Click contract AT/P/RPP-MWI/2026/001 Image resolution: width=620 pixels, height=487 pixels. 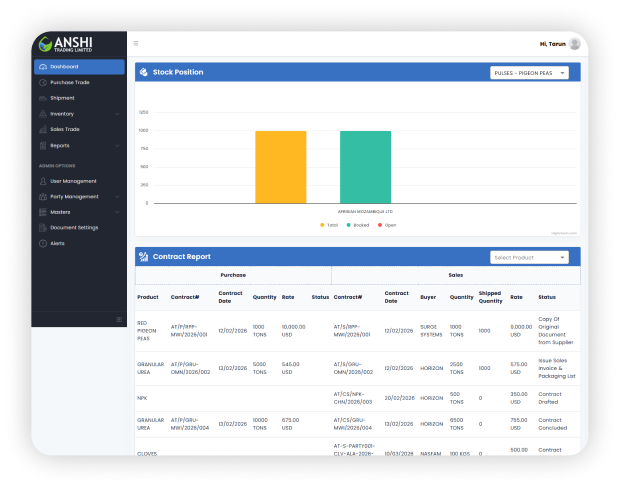189,331
